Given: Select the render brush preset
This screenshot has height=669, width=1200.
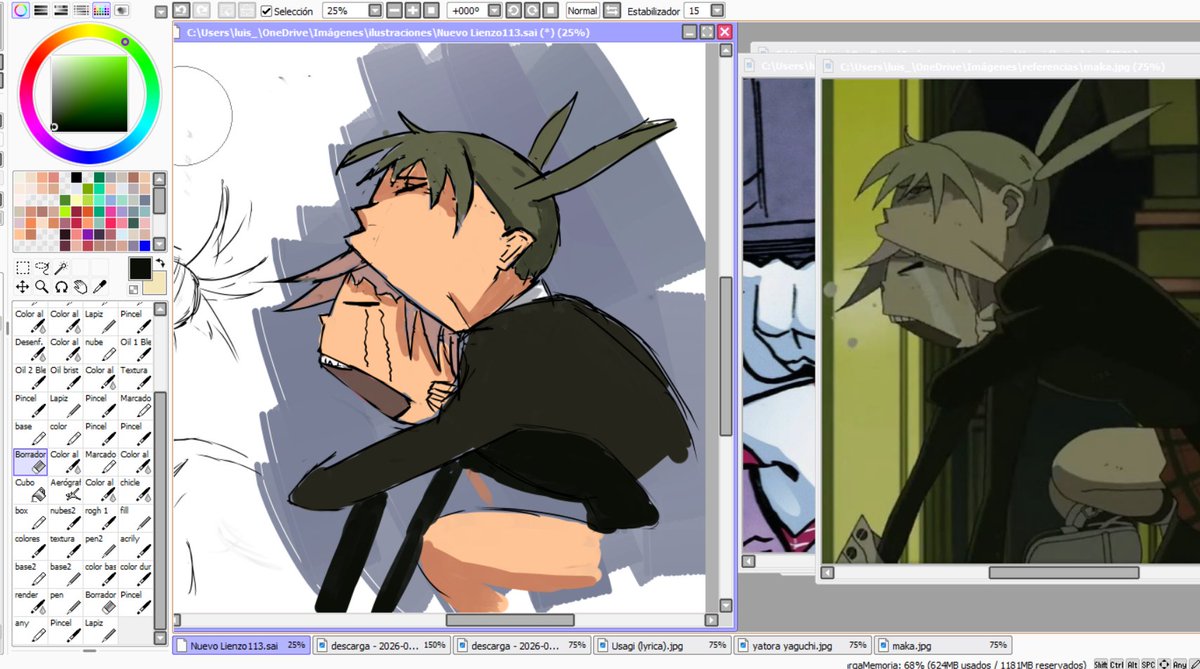Looking at the screenshot, I should tap(30, 601).
